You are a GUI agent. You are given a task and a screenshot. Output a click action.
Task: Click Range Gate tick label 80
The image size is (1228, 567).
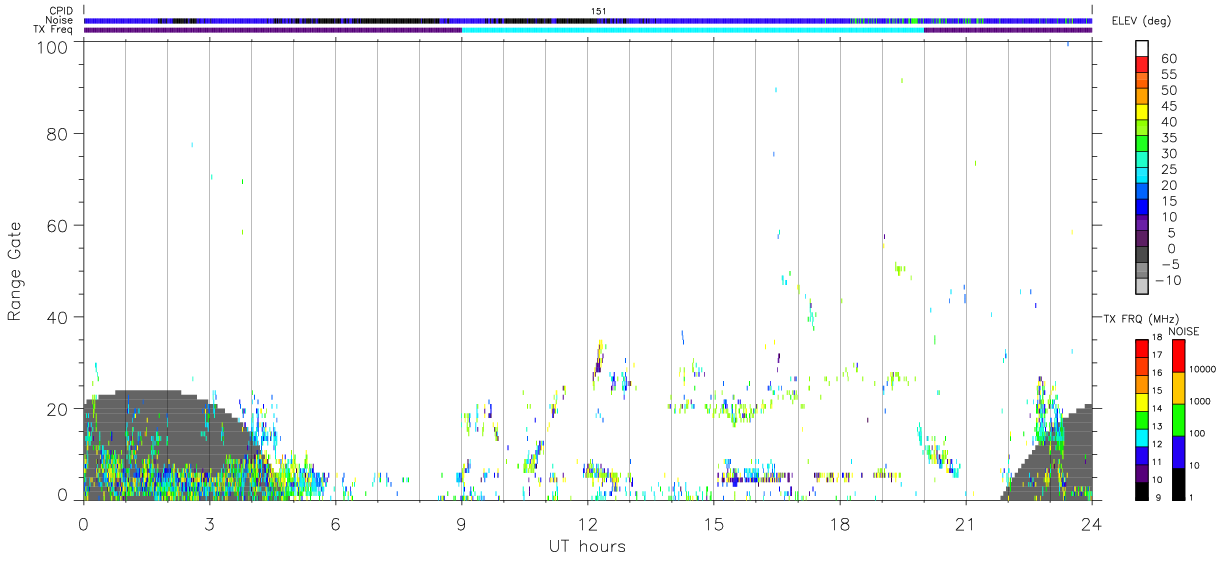coord(58,133)
